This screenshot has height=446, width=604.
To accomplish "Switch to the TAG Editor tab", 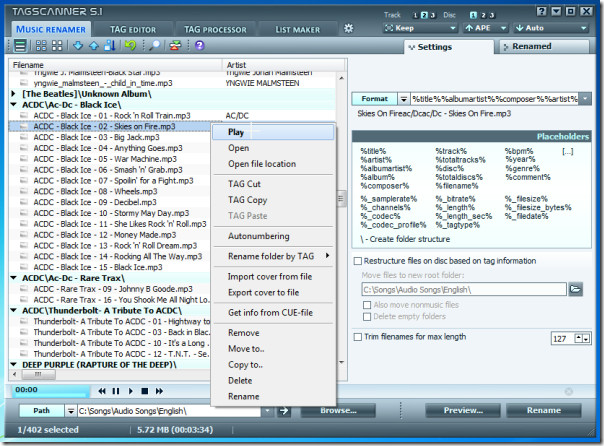I will (x=133, y=29).
